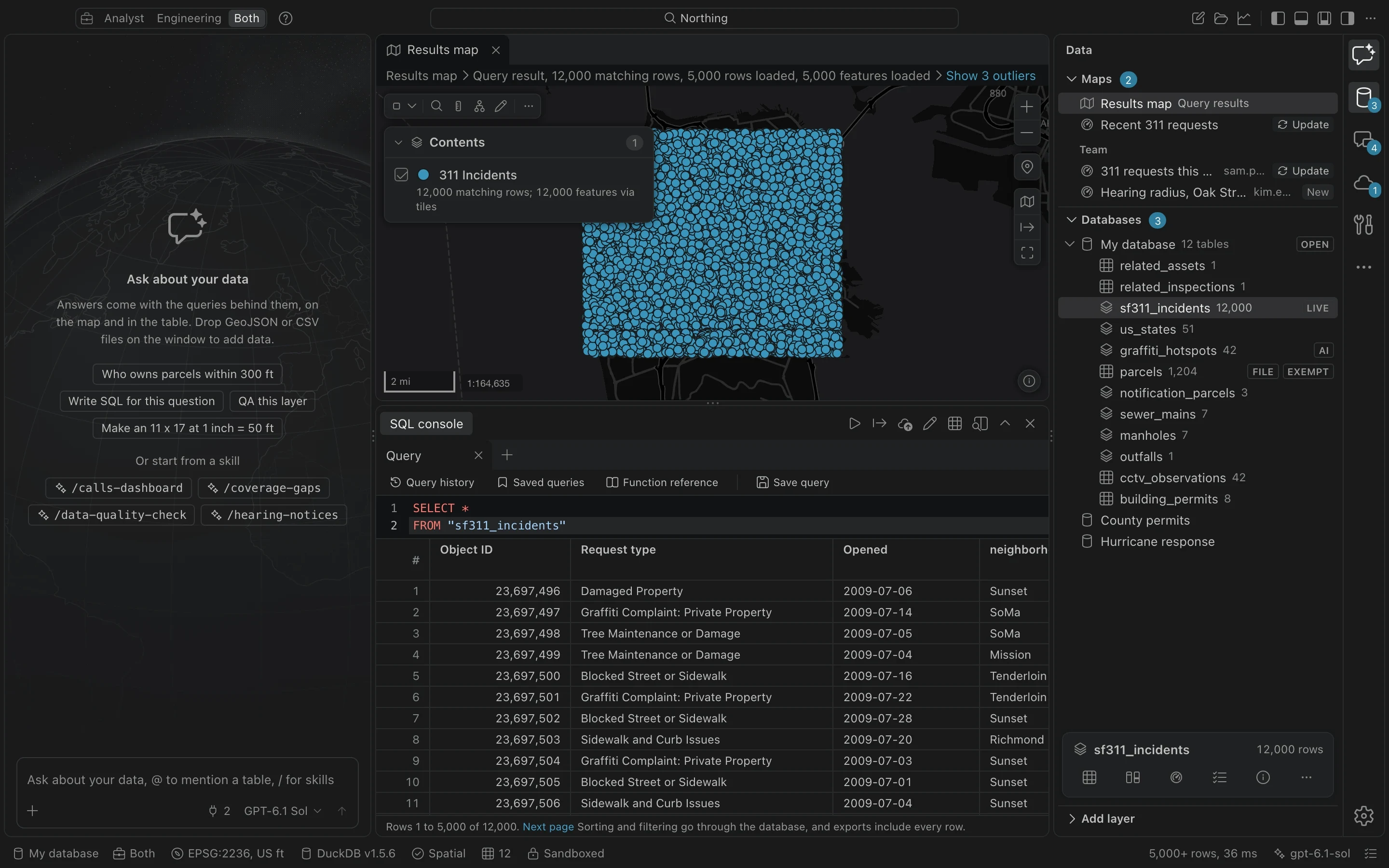Add a new query tab with plus
The height and width of the screenshot is (868, 1389).
(507, 455)
